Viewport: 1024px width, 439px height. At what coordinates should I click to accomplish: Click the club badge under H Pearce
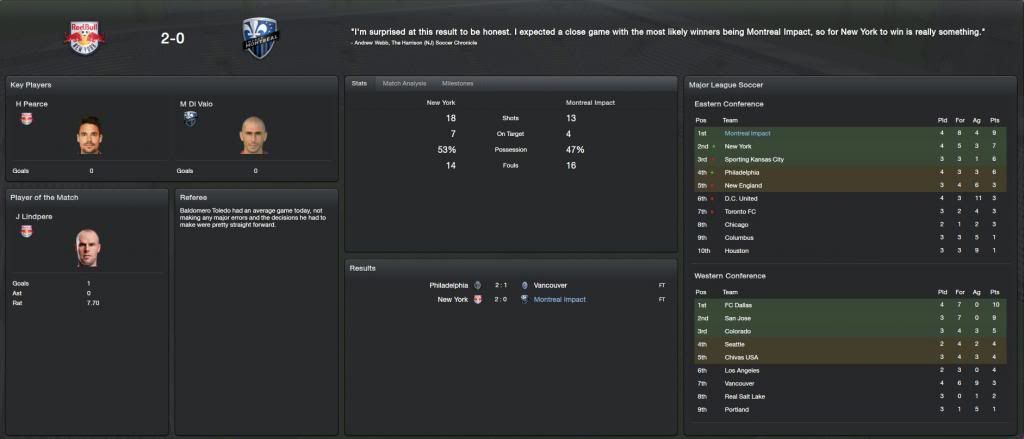click(26, 118)
